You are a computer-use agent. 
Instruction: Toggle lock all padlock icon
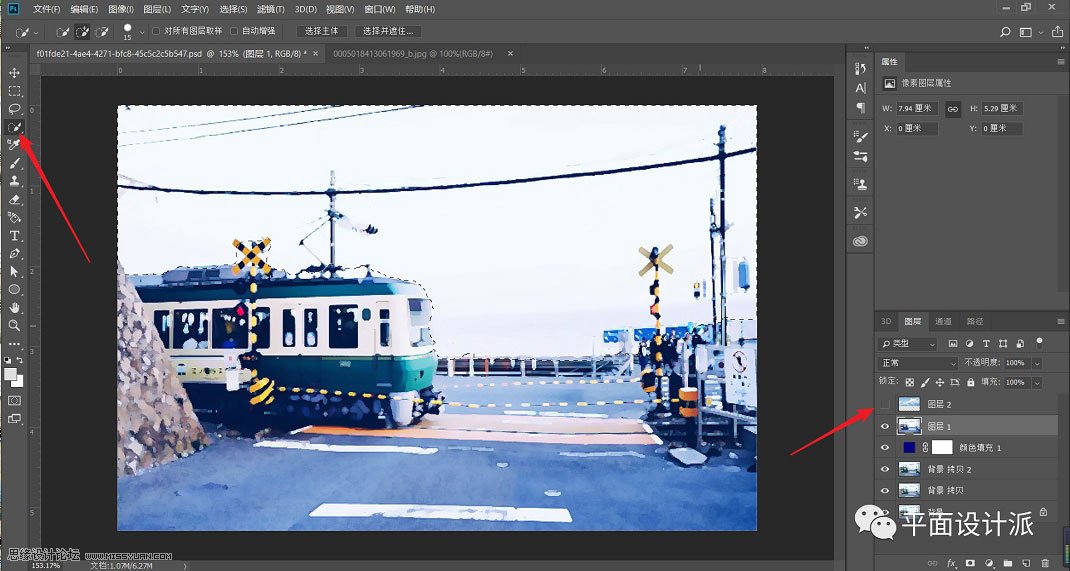click(971, 383)
